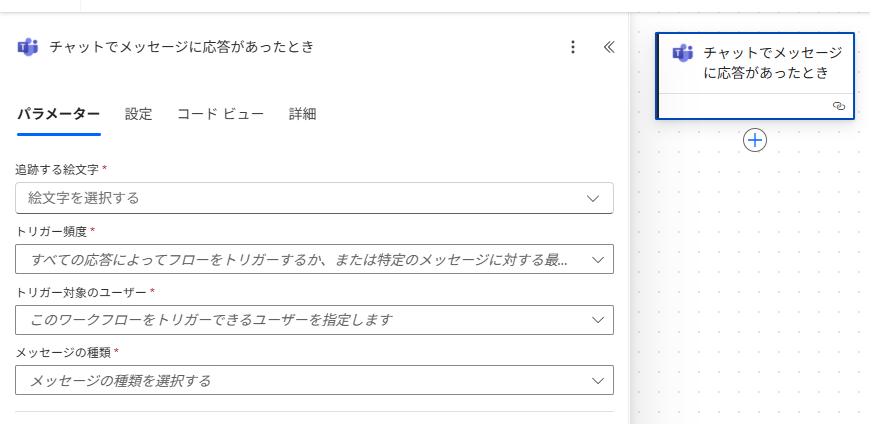Switch to the パラメーター tab

[58, 114]
